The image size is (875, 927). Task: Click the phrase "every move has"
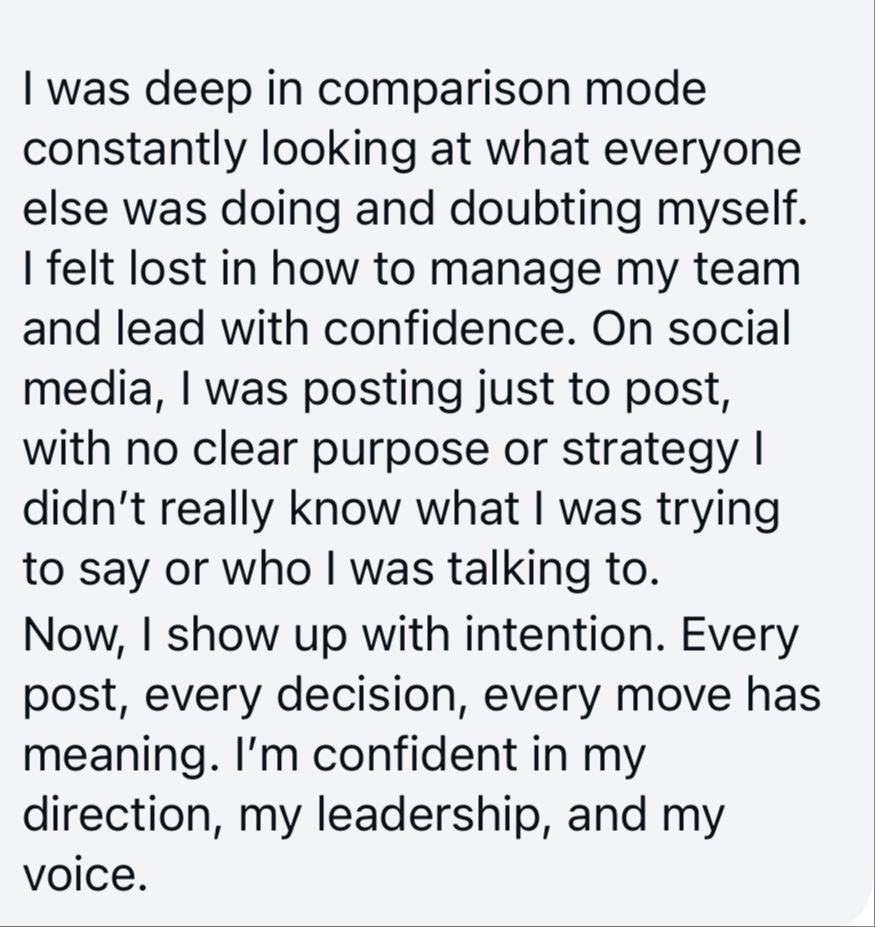coord(652,695)
